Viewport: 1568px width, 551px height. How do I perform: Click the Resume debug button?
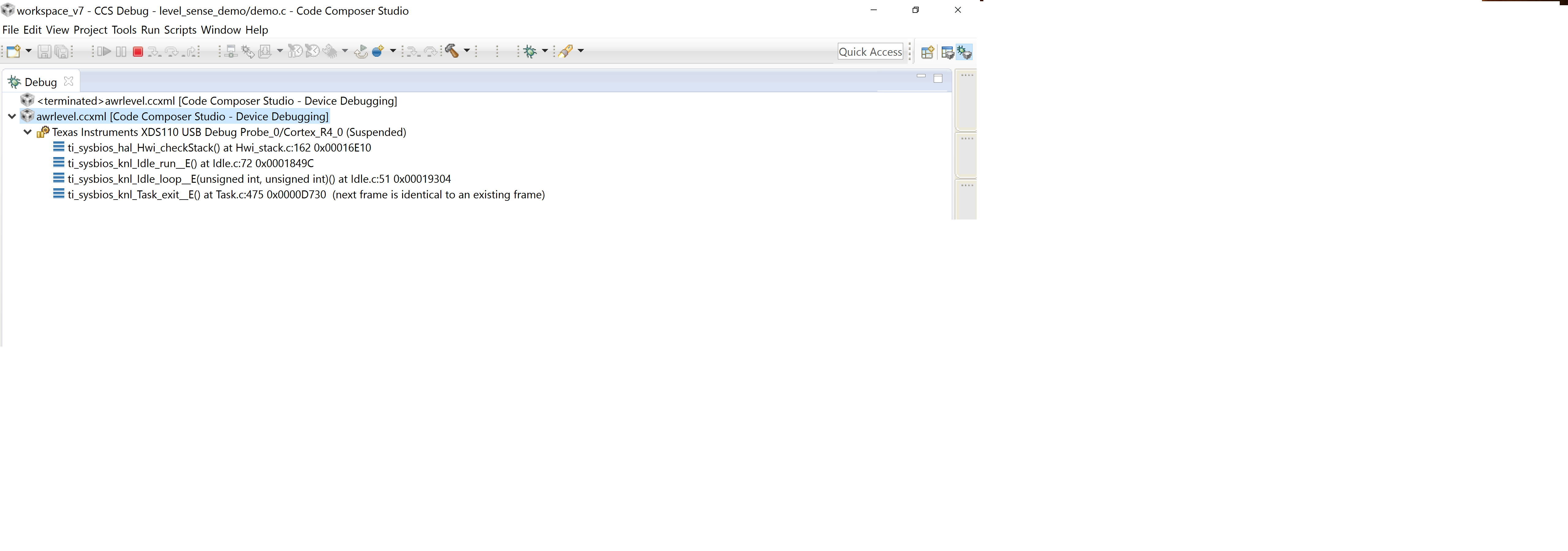point(104,52)
